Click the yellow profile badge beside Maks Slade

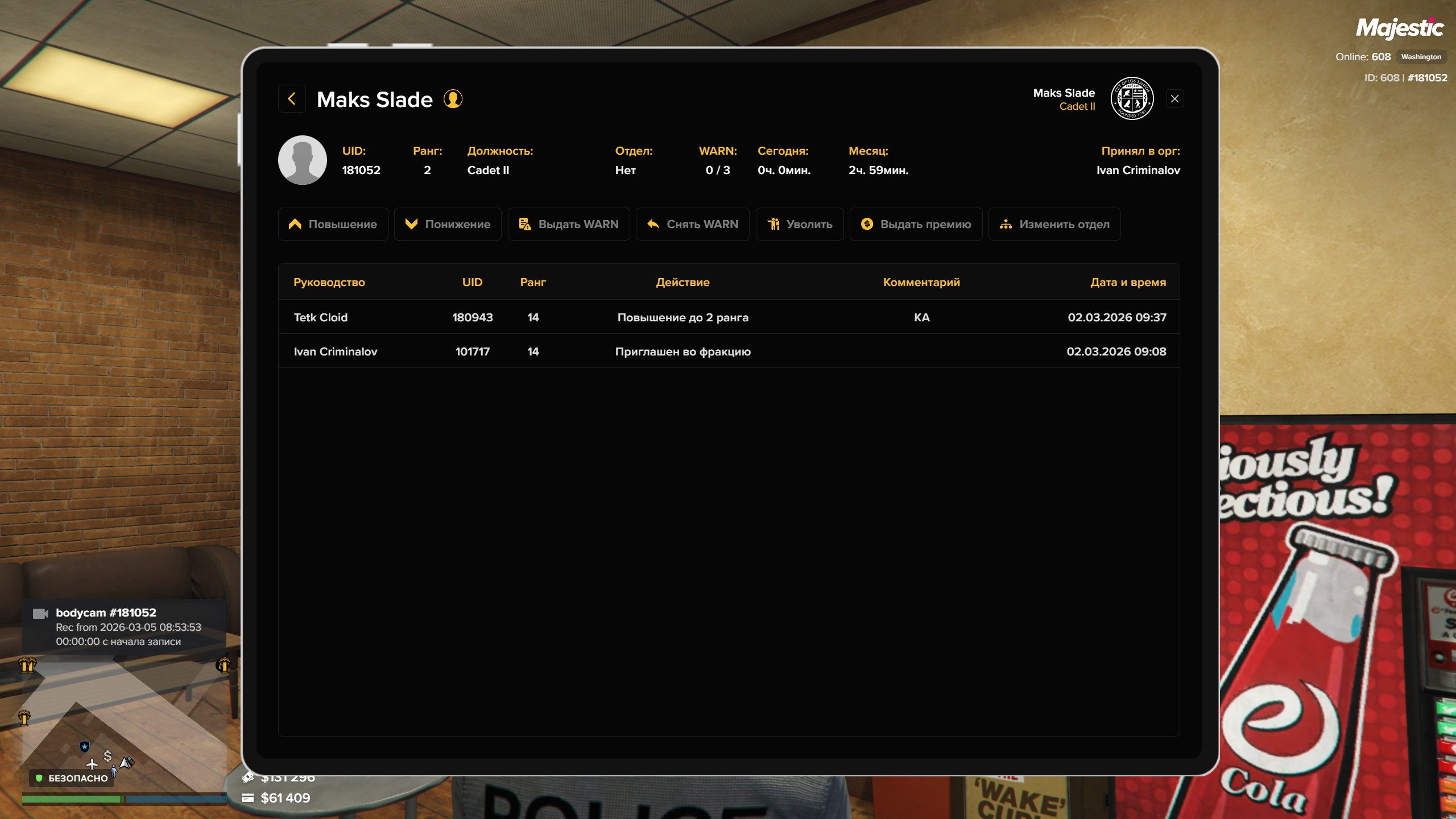[x=453, y=99]
